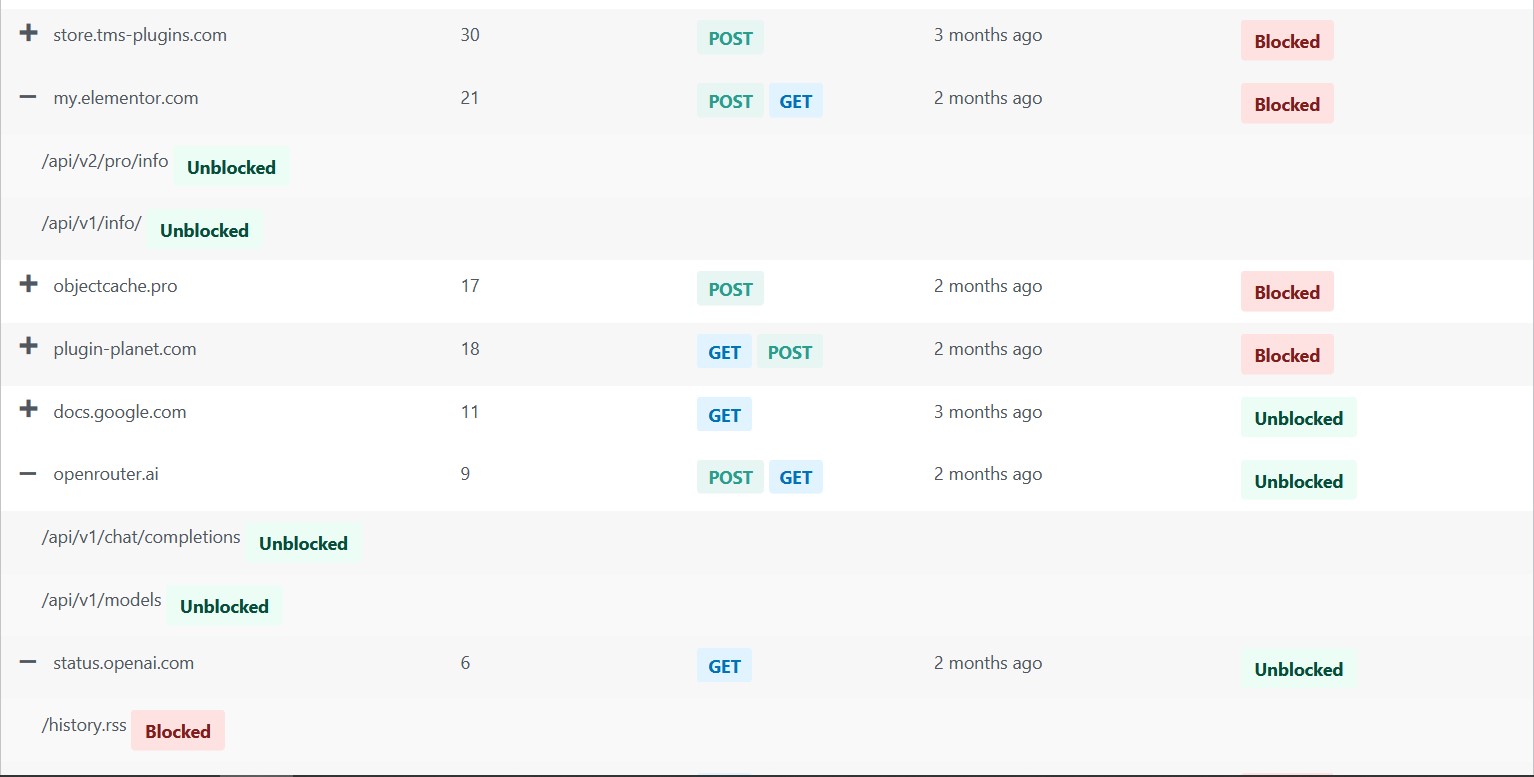Expand the objectcache.pro row

[x=29, y=285]
